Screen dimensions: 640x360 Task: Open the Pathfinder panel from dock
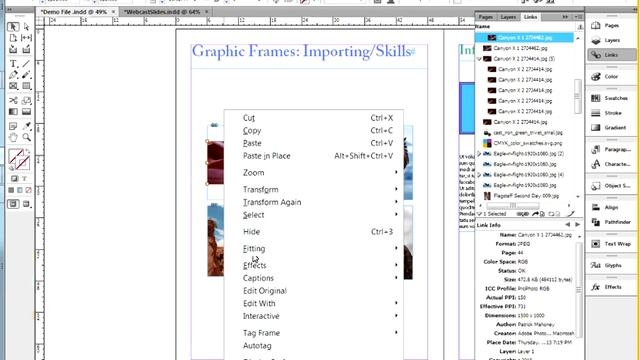point(611,222)
